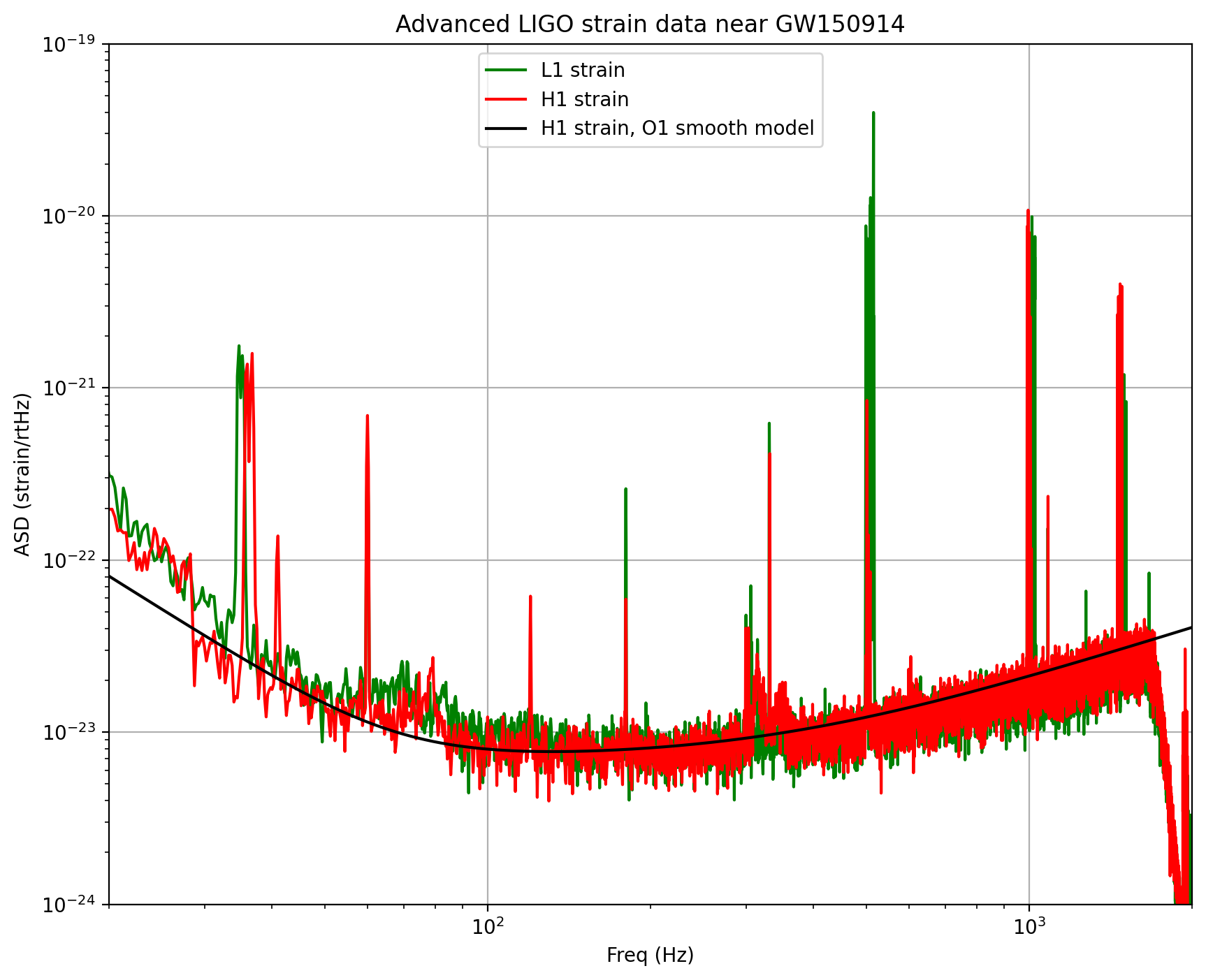
Task: Click the 10^-24 y-axis tick label
Action: [72, 905]
